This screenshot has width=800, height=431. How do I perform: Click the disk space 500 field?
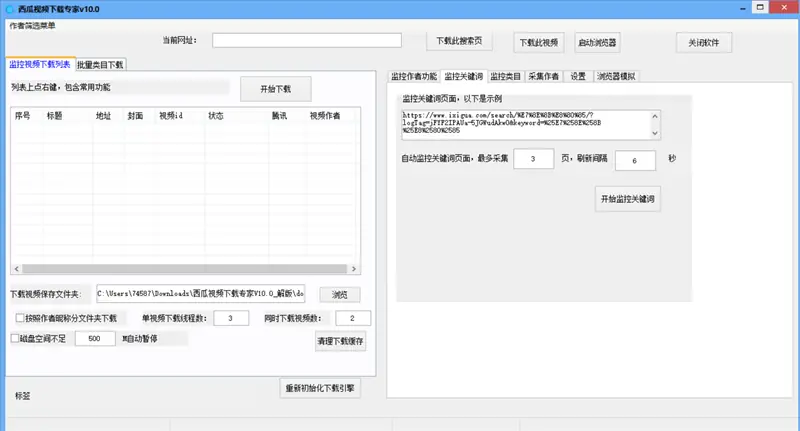(95, 338)
